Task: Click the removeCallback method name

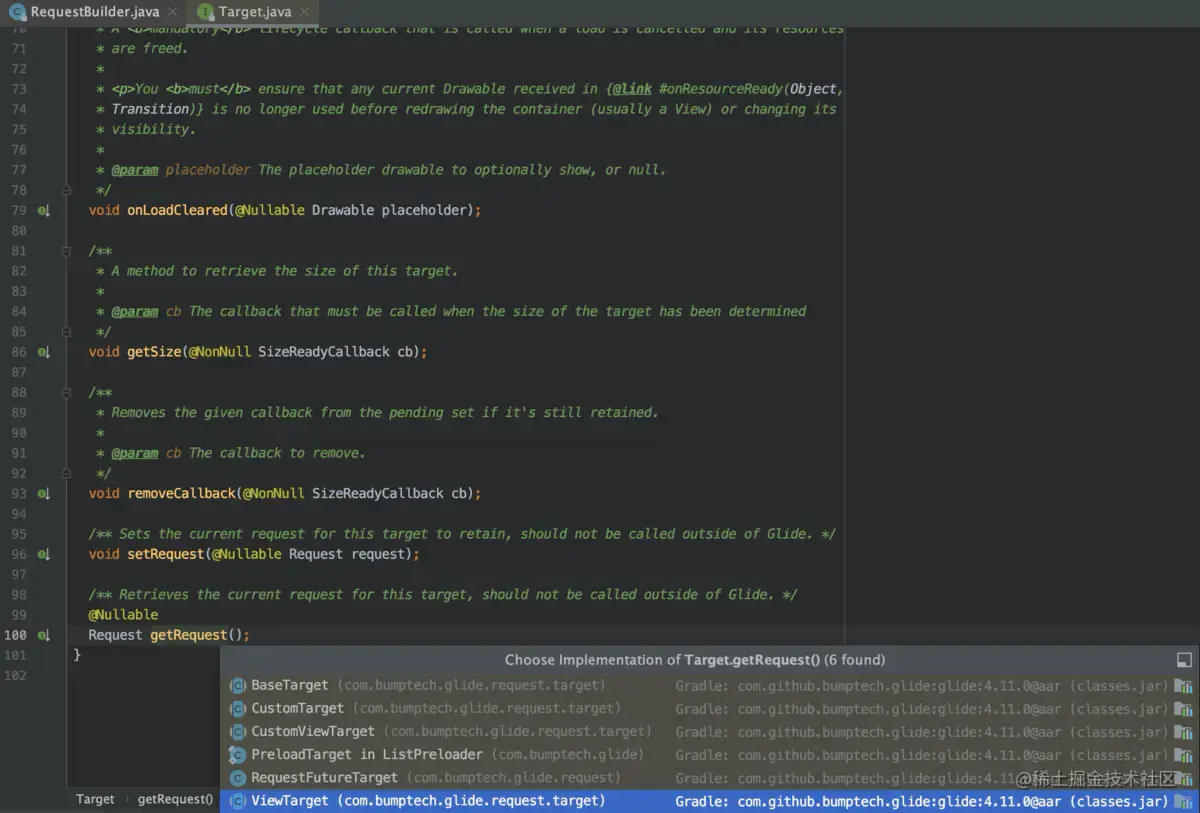Action: (181, 494)
